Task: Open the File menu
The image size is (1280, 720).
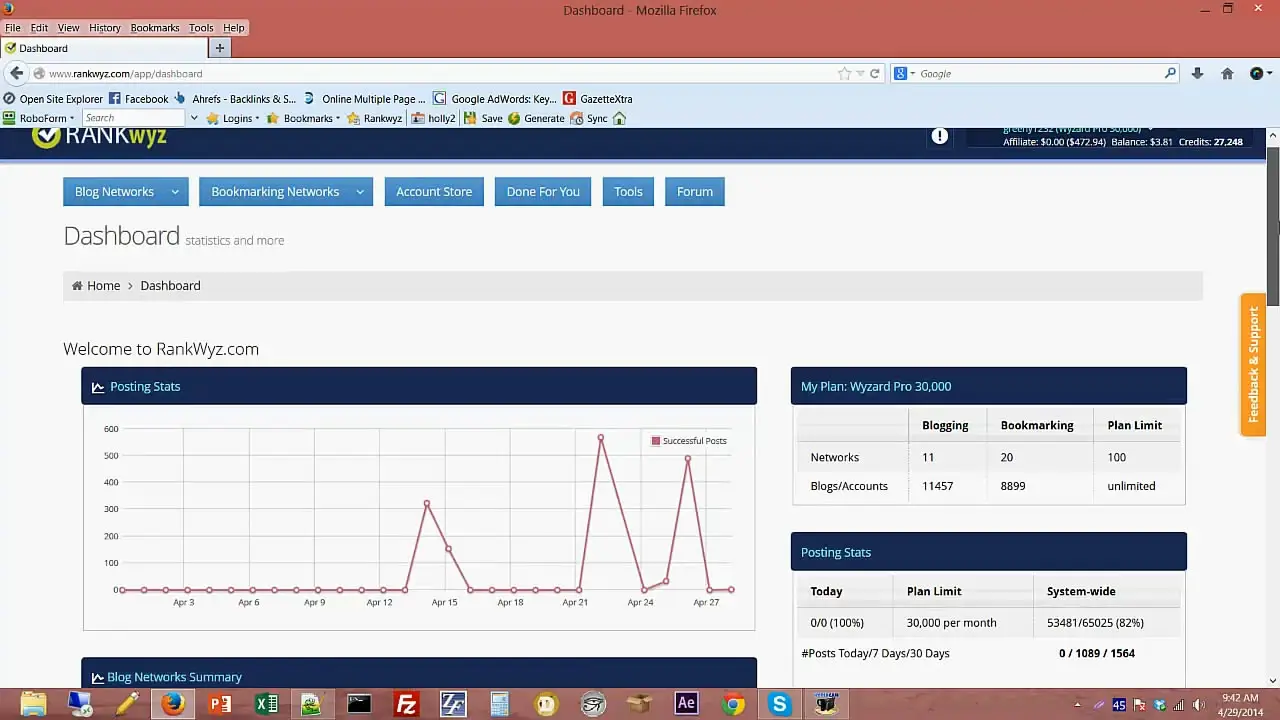Action: pos(13,28)
